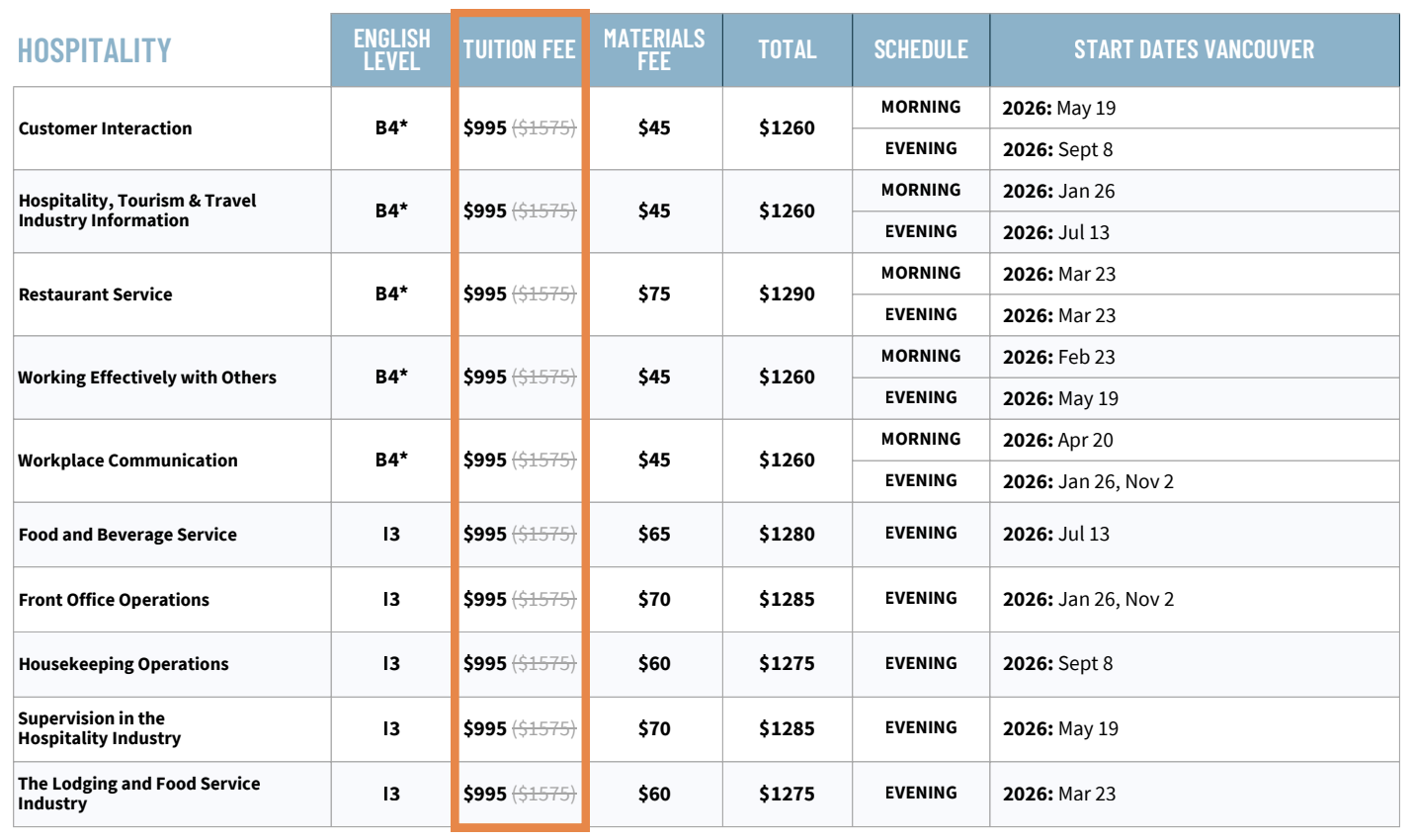The width and height of the screenshot is (1415, 840).
Task: Click Supervision in the Hospitality Industry course
Action: click(99, 728)
